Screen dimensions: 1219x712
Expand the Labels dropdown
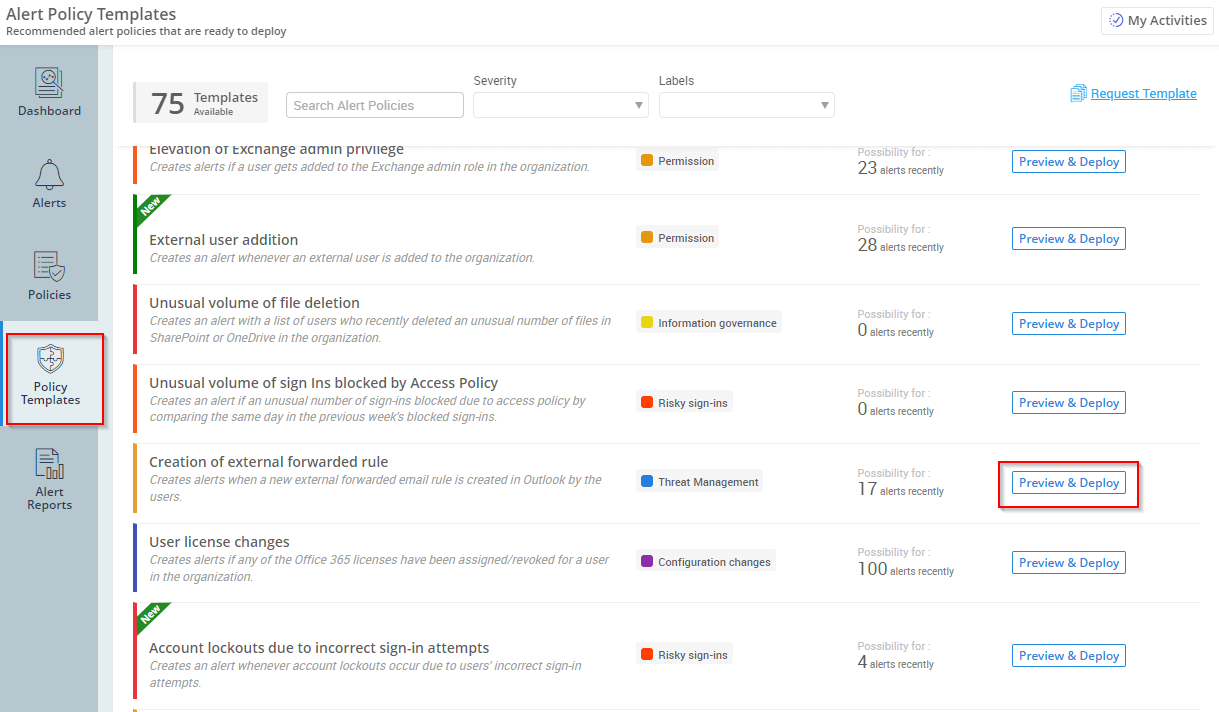click(x=747, y=104)
